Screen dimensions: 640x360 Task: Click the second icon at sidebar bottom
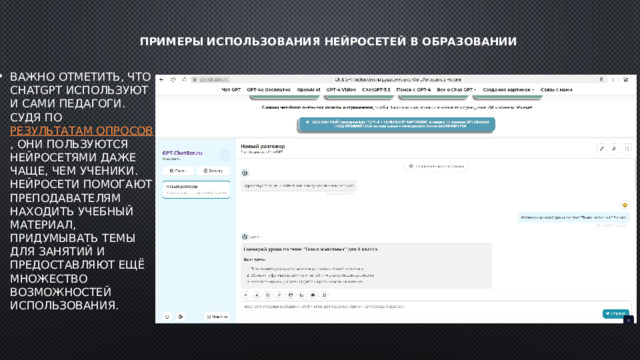pos(180,317)
